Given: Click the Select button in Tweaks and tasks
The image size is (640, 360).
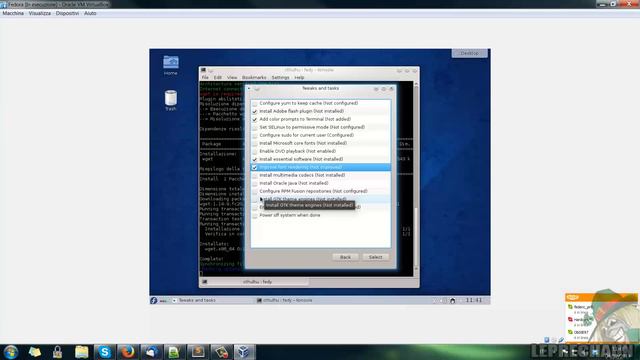Looking at the screenshot, I should coord(376,257).
